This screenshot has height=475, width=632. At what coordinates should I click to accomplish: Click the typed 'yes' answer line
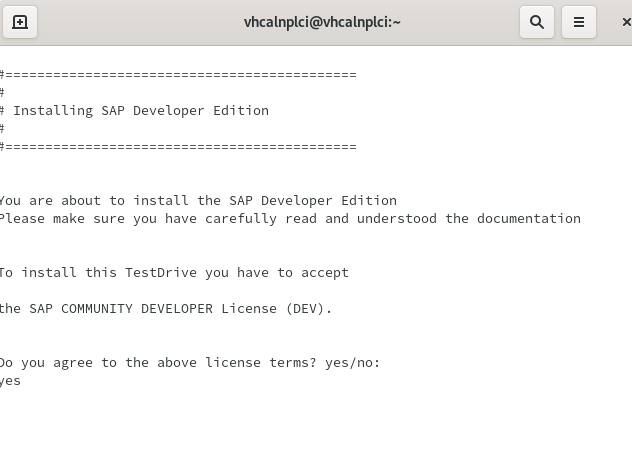(10, 381)
